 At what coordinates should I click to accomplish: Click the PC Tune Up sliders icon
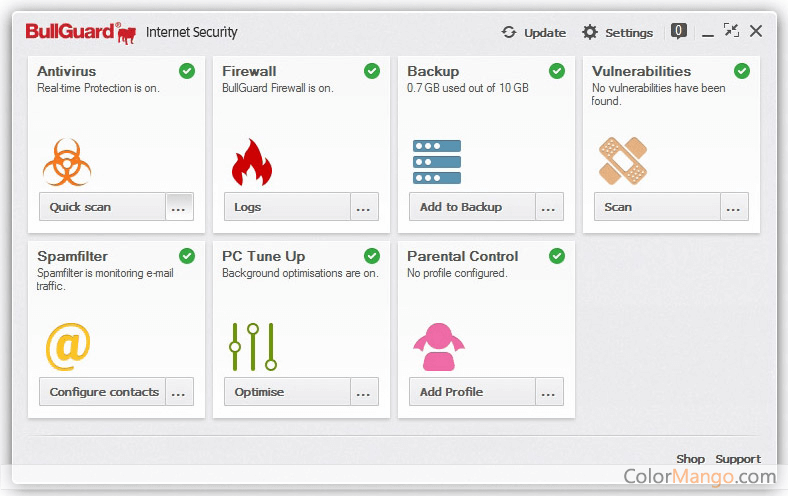(252, 347)
